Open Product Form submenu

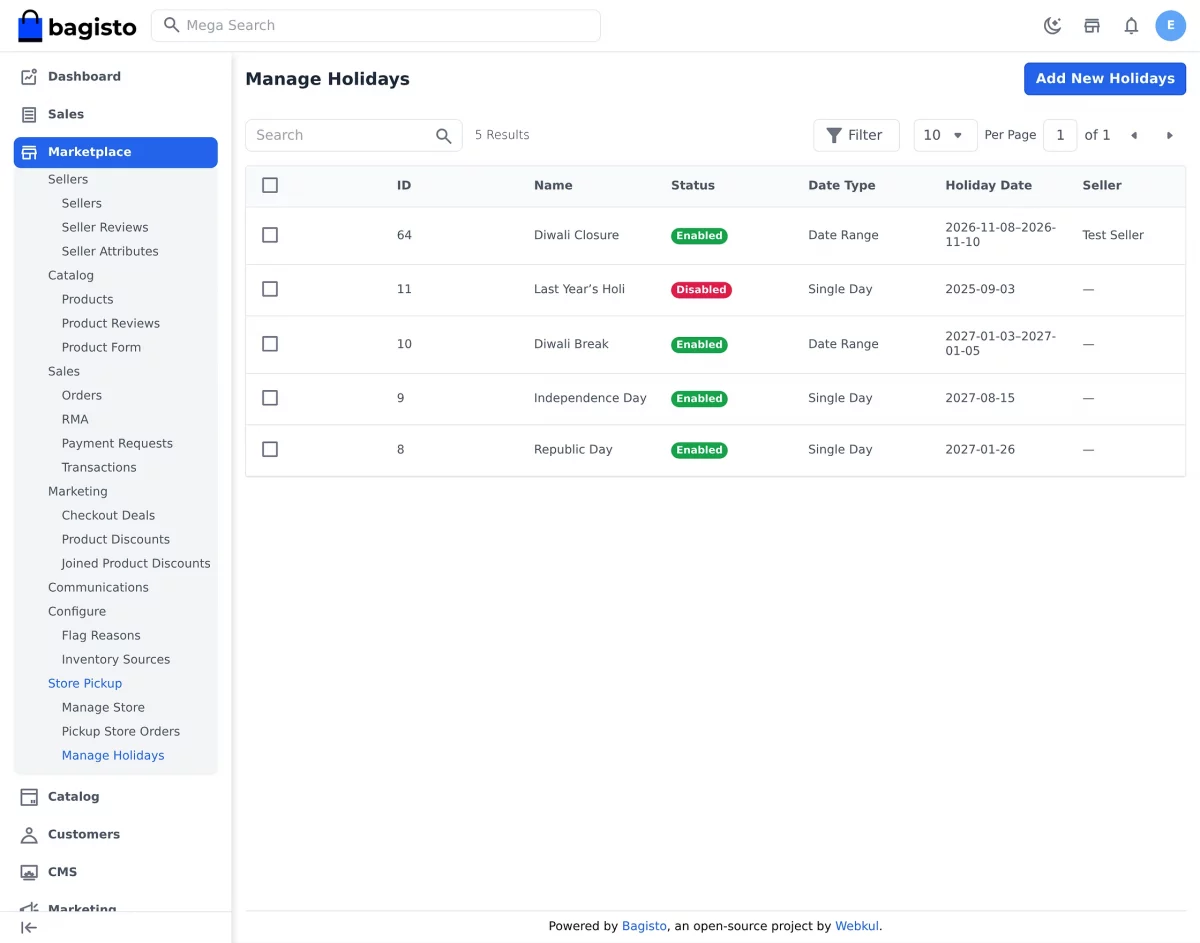(101, 347)
